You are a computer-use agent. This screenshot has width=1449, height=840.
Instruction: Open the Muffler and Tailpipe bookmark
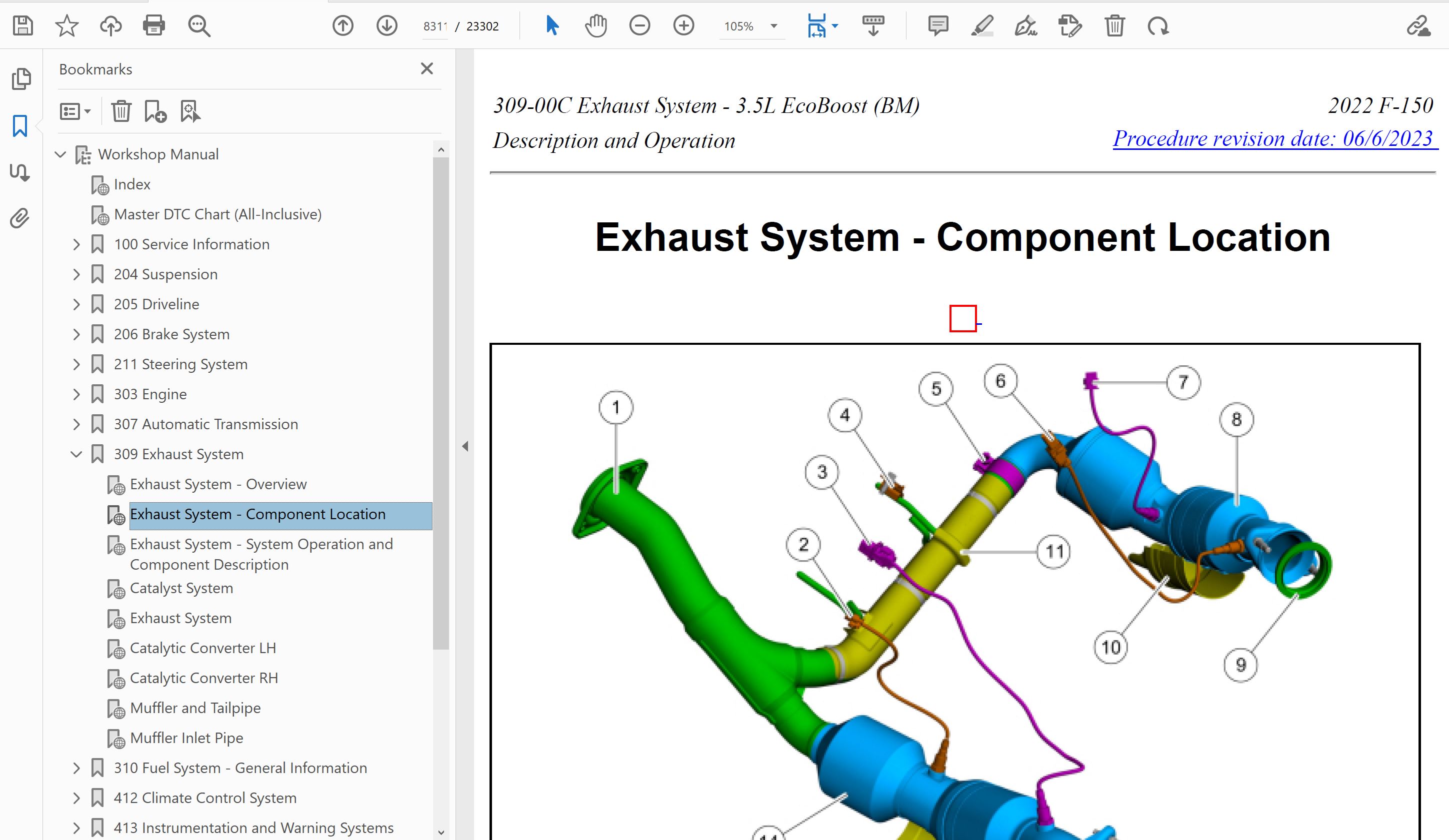(x=195, y=708)
